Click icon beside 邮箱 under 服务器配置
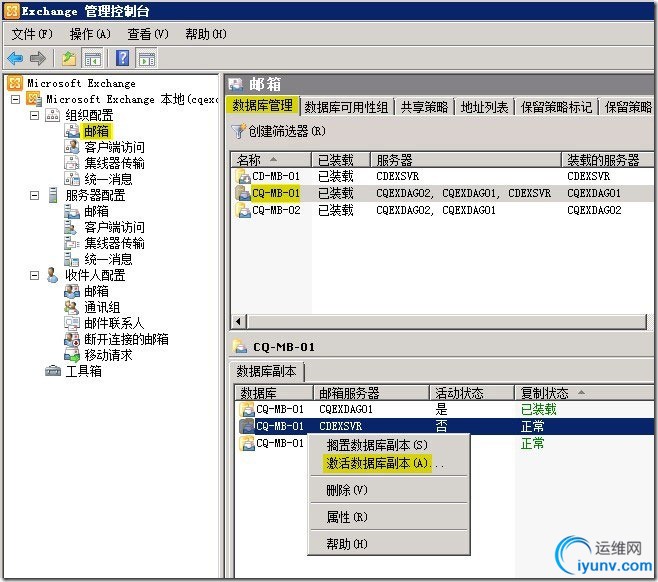This screenshot has height=582, width=658. coord(72,211)
